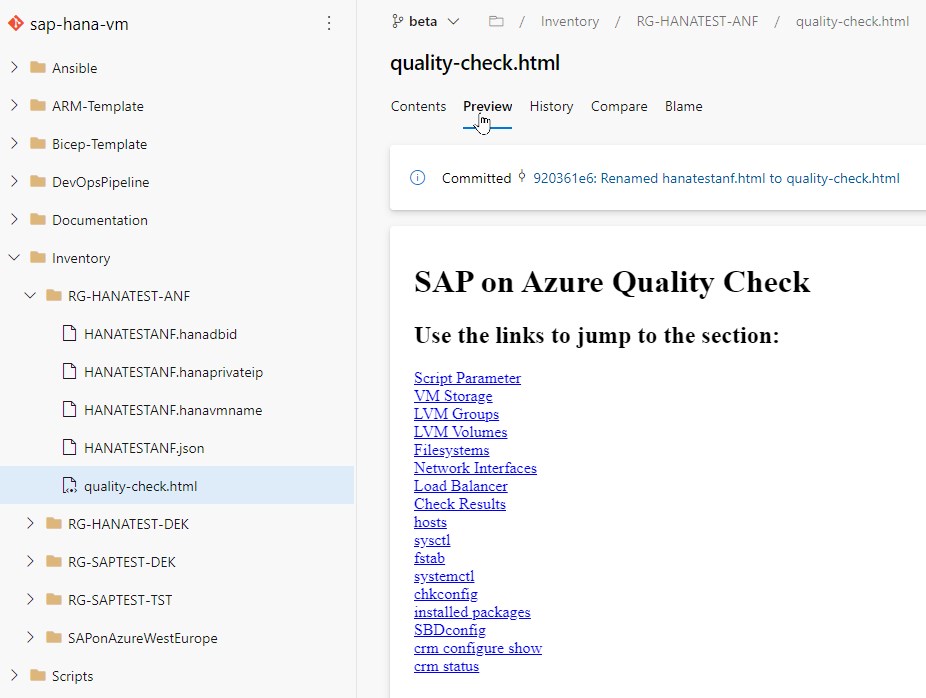This screenshot has width=926, height=698.
Task: Click the root folder icon in breadcrumb
Action: (x=496, y=22)
